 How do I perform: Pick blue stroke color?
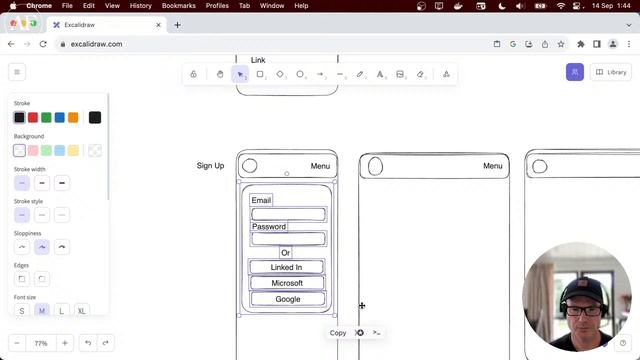click(x=60, y=118)
